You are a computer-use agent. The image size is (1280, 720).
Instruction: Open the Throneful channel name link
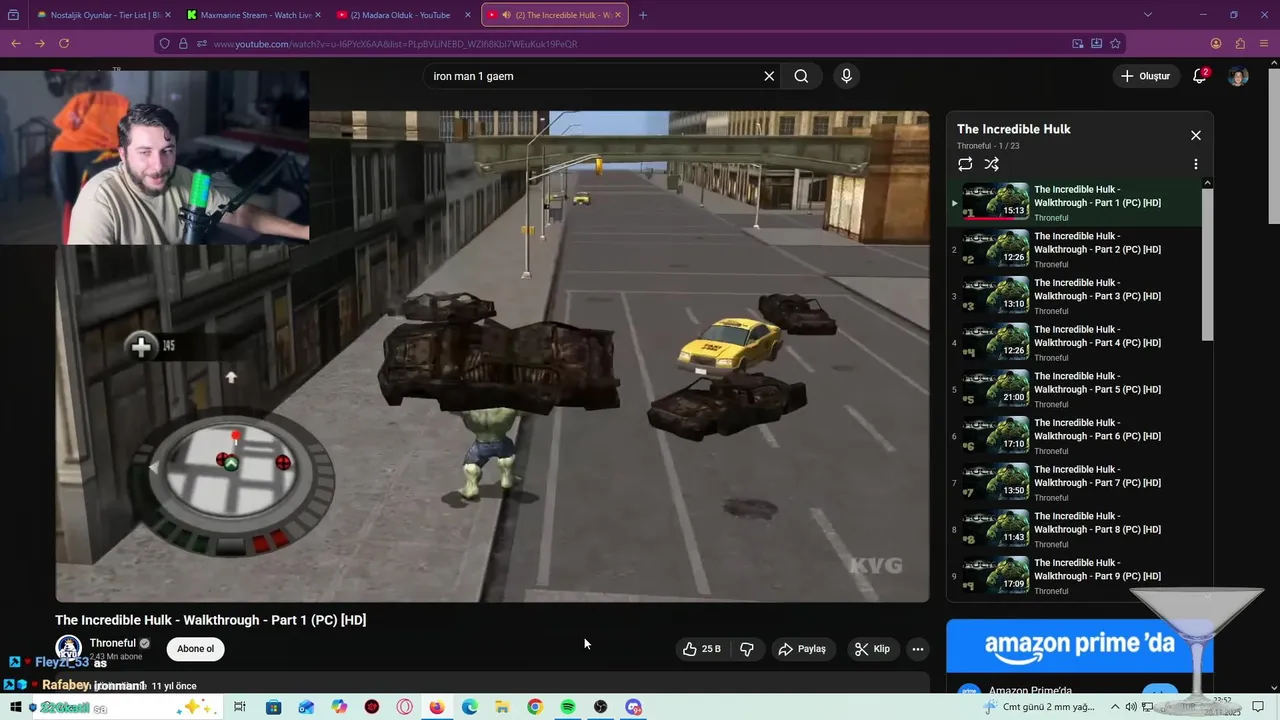tap(112, 643)
